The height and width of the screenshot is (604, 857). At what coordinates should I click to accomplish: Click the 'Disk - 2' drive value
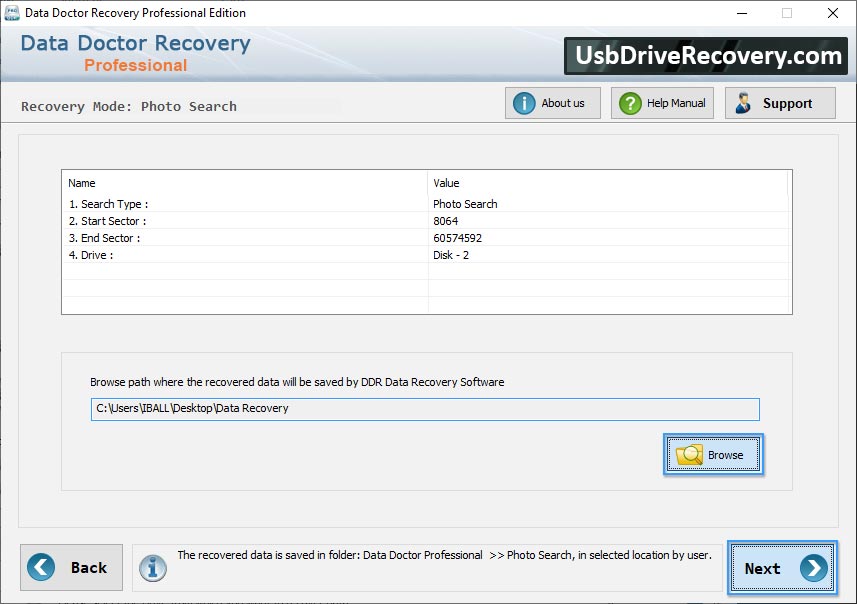pyautogui.click(x=451, y=255)
